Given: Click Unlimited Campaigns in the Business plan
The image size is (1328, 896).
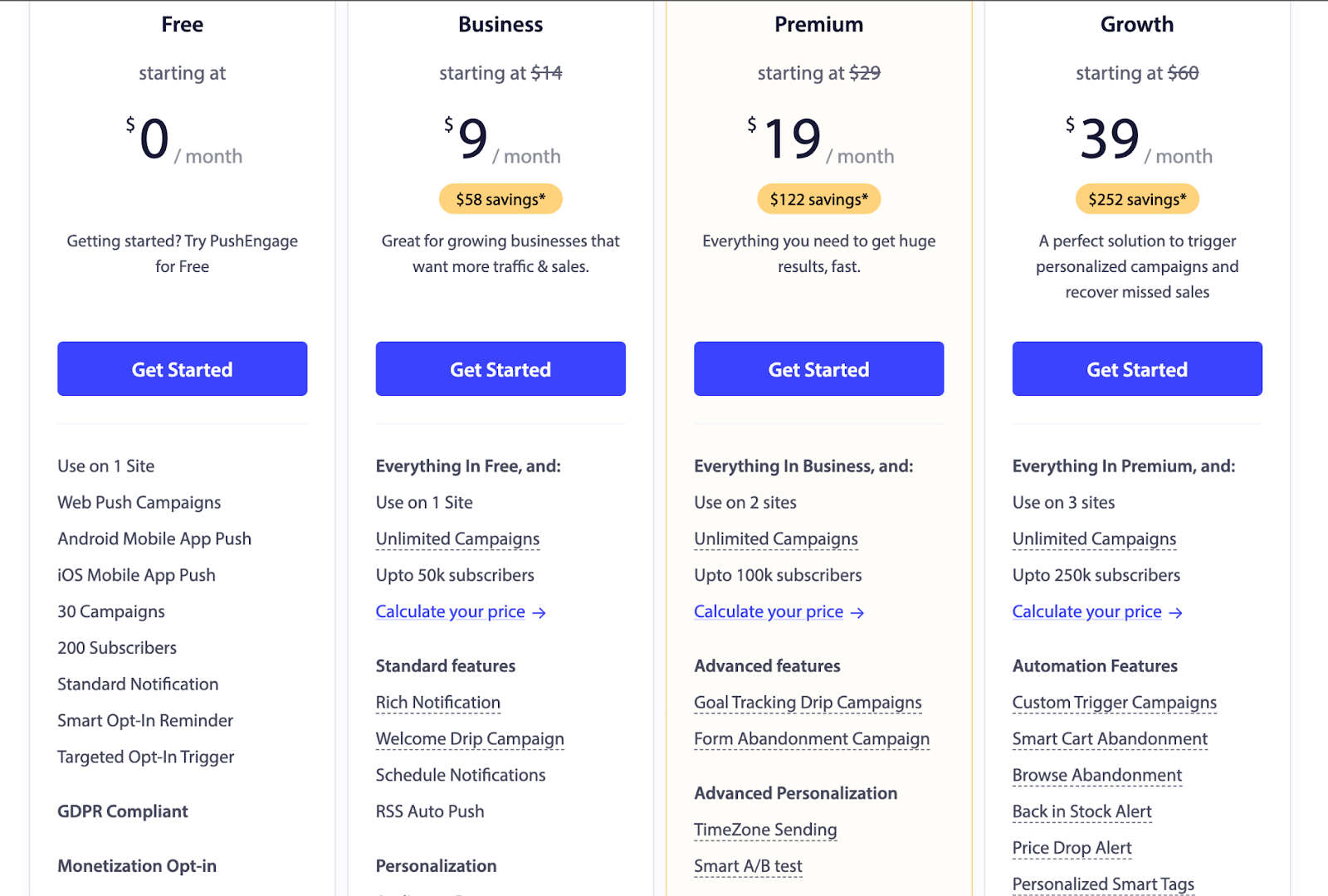Looking at the screenshot, I should pyautogui.click(x=457, y=539).
